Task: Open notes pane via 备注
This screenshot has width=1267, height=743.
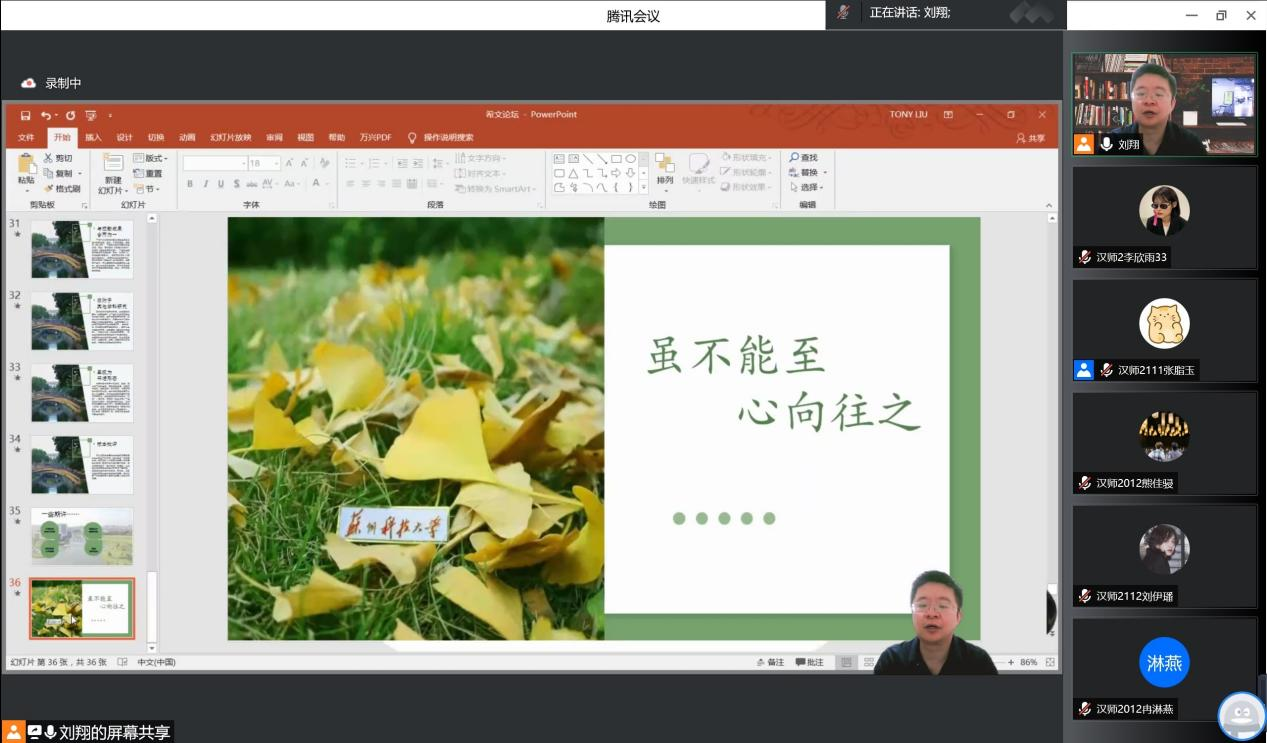Action: (770, 662)
